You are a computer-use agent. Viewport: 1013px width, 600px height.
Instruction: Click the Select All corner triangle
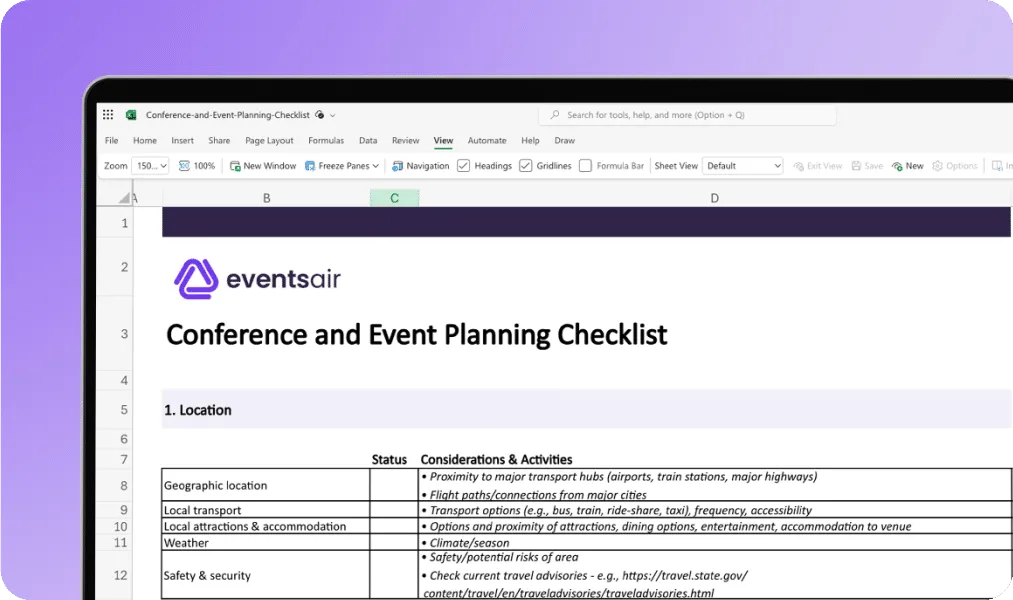123,198
